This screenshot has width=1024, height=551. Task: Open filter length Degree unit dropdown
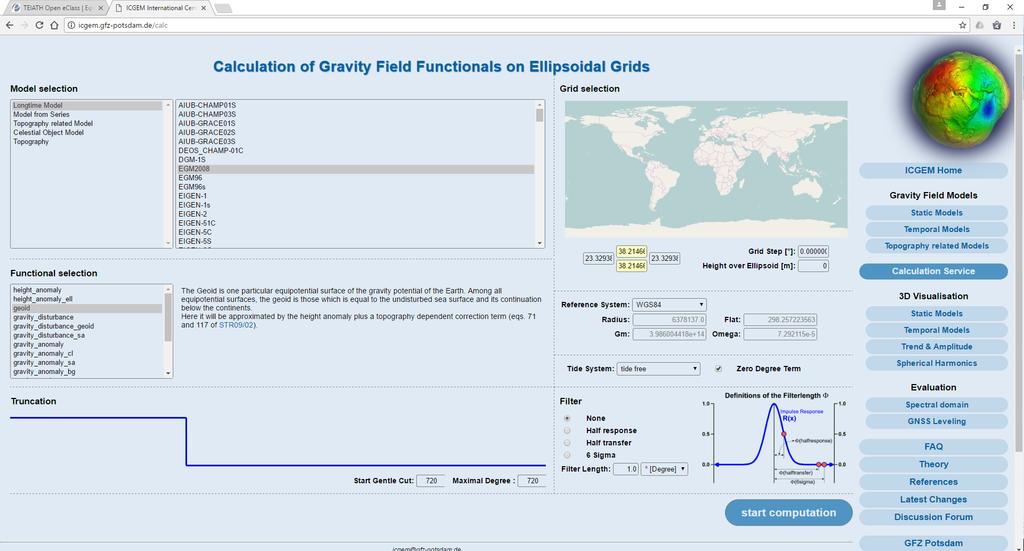tap(664, 469)
